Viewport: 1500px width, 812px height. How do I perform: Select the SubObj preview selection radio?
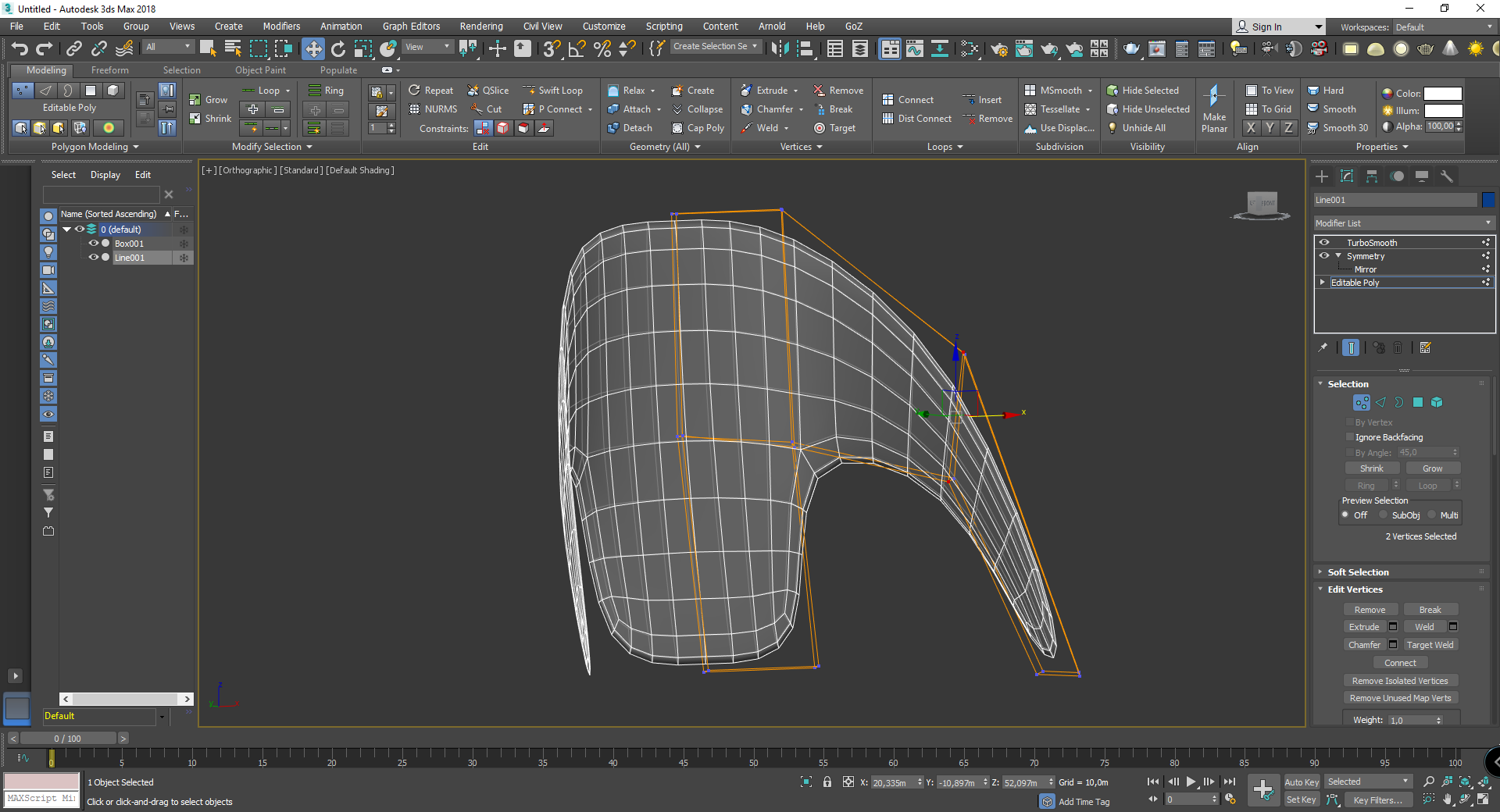click(x=1384, y=515)
